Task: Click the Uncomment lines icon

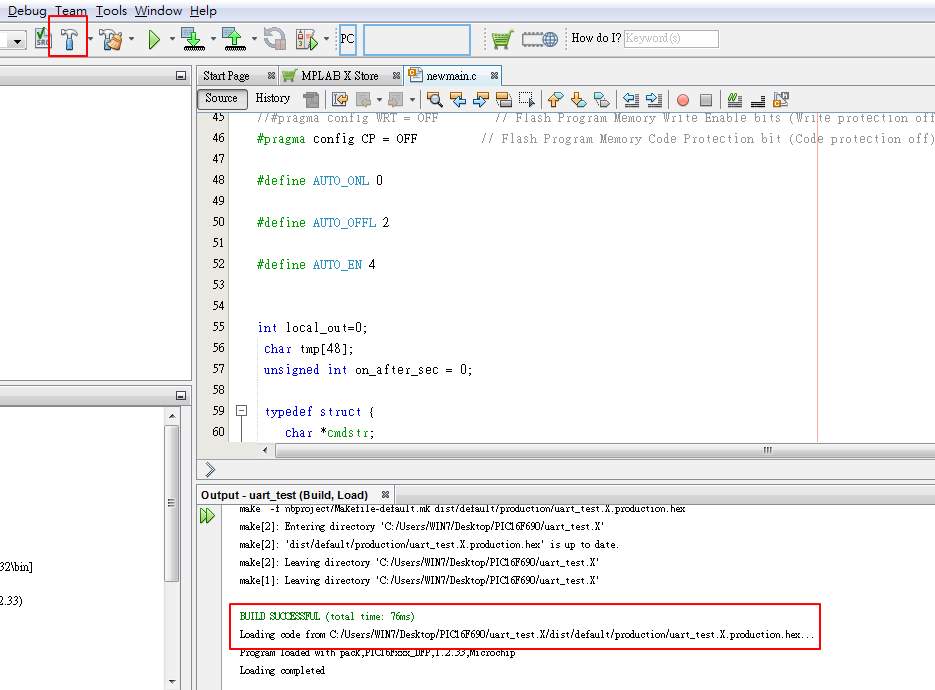Action: pyautogui.click(x=758, y=100)
